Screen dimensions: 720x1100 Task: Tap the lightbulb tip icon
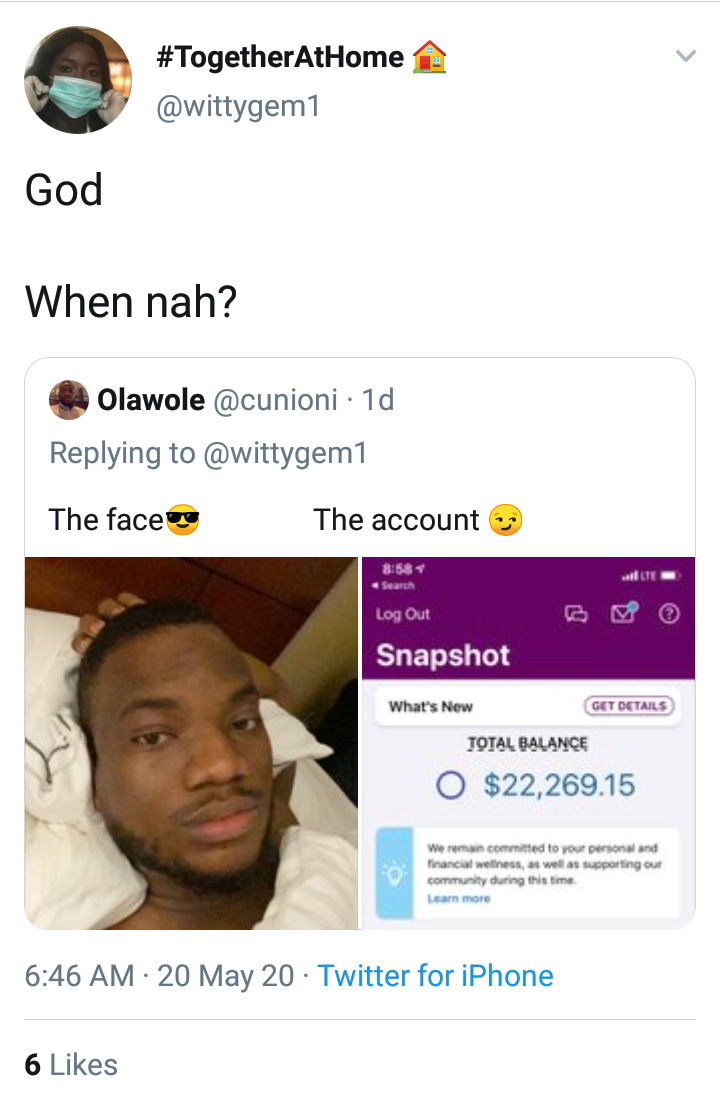(395, 872)
